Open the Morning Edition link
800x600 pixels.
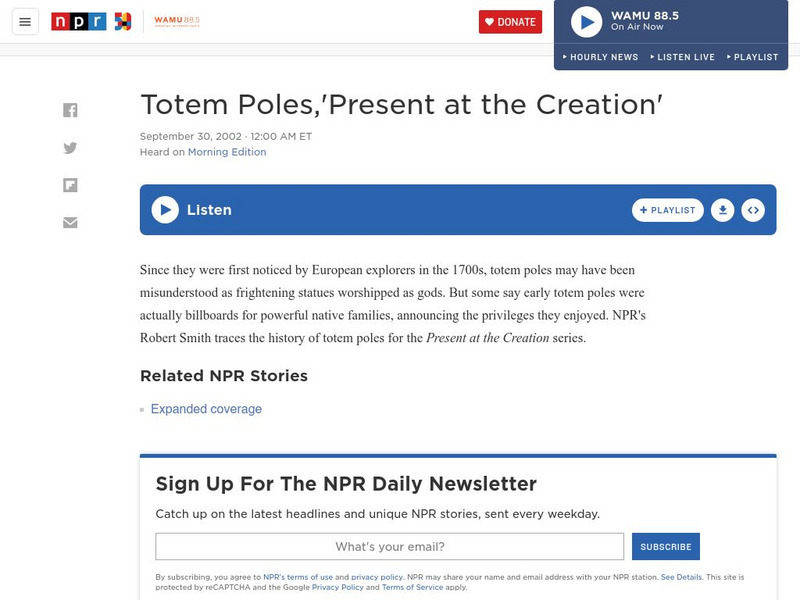click(x=227, y=152)
